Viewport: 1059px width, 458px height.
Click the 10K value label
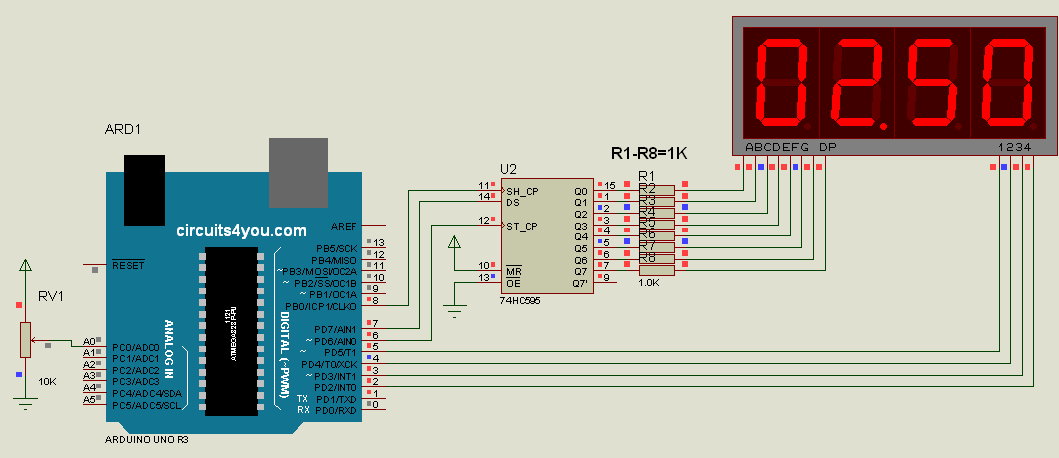47,382
